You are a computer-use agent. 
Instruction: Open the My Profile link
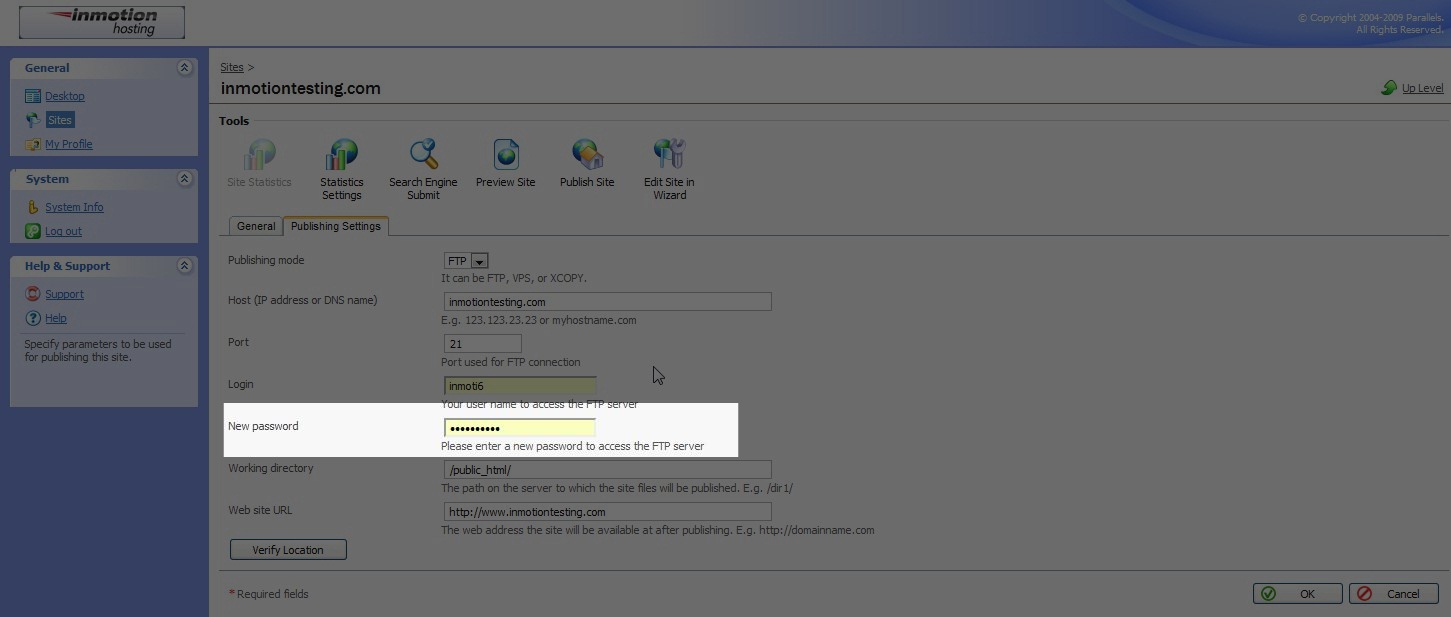[x=69, y=144]
